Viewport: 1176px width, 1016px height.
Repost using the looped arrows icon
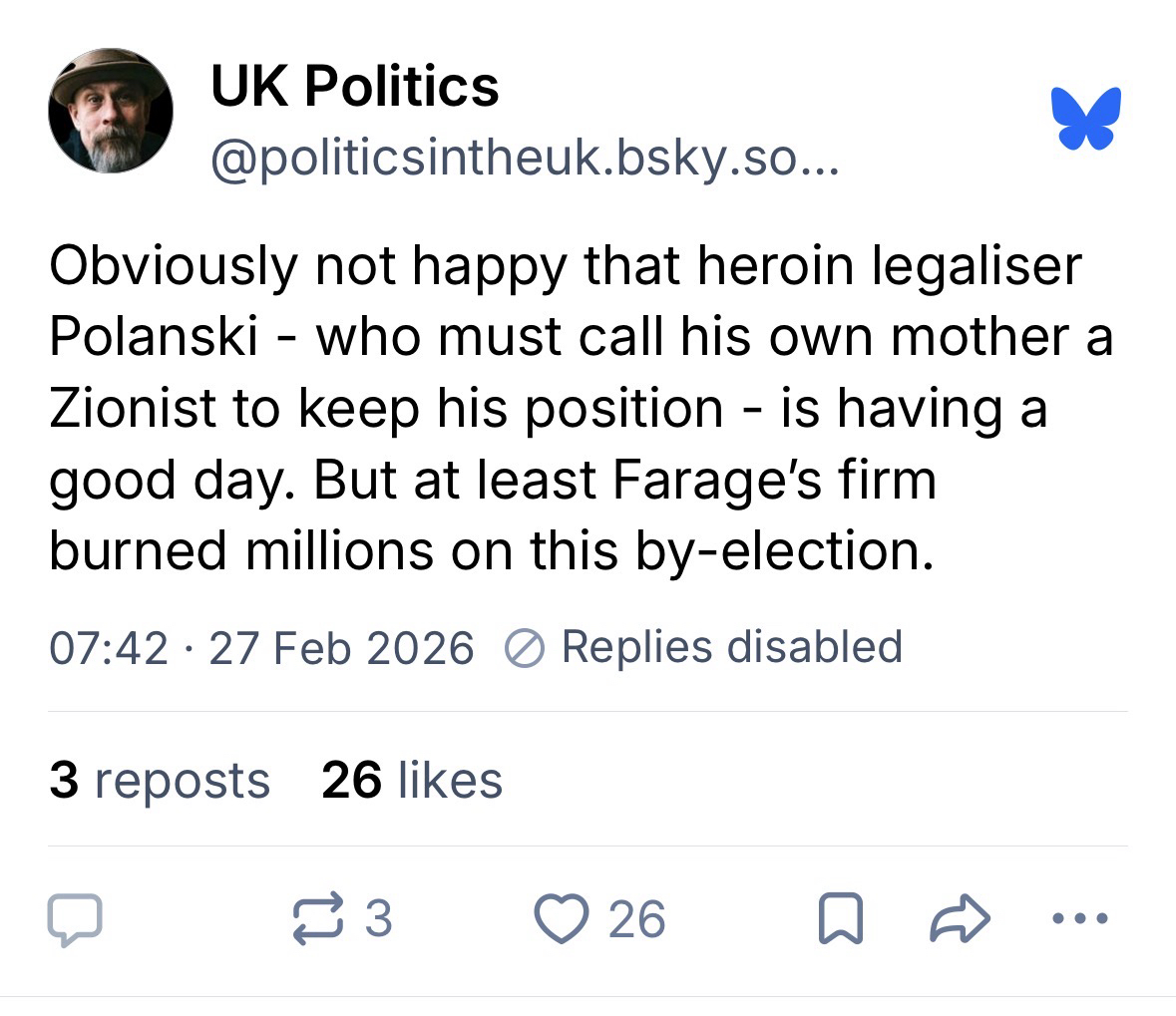[x=316, y=919]
